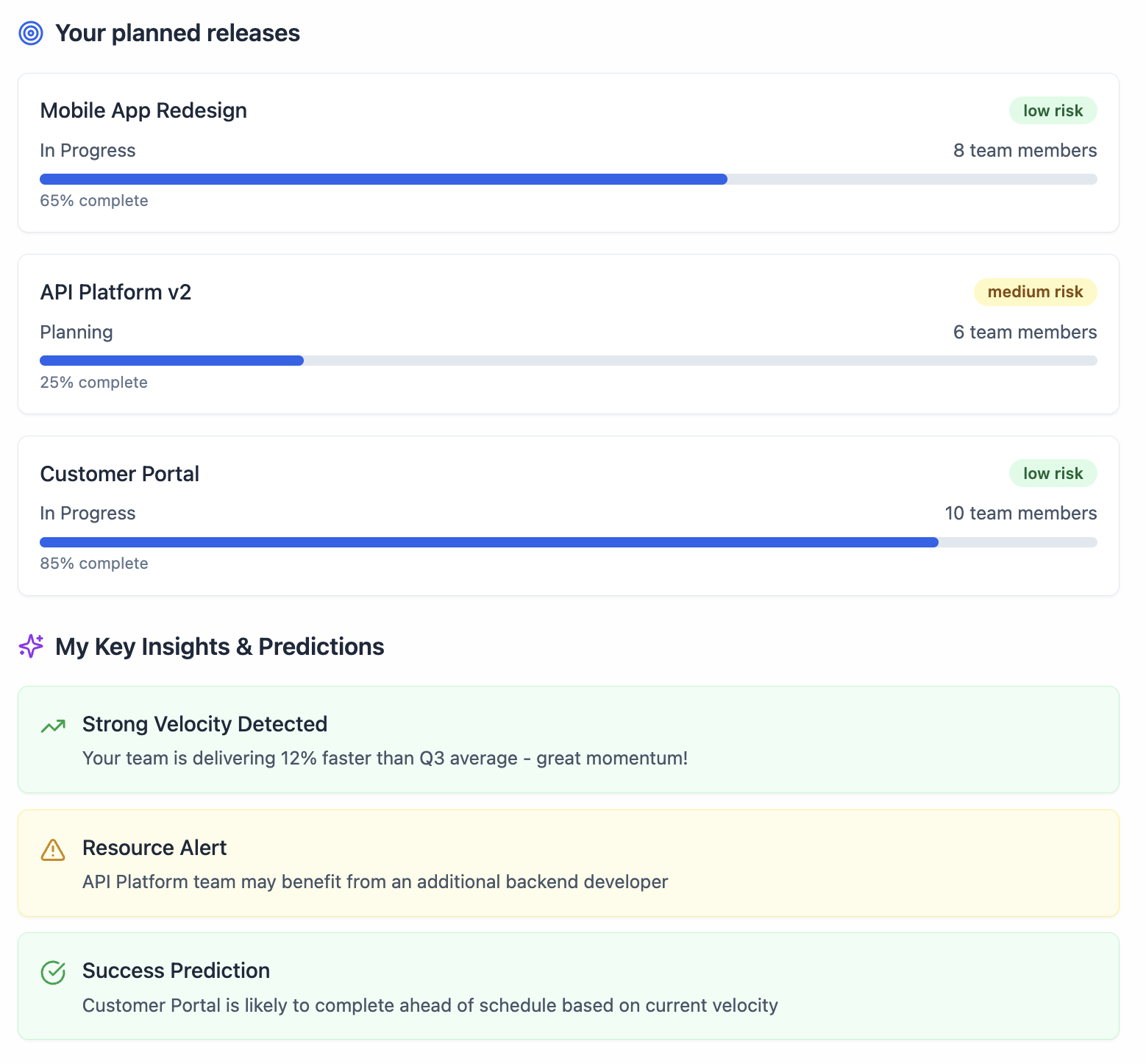Click the Customer Portal low risk badge
This screenshot has height=1064, width=1146.
tap(1053, 474)
